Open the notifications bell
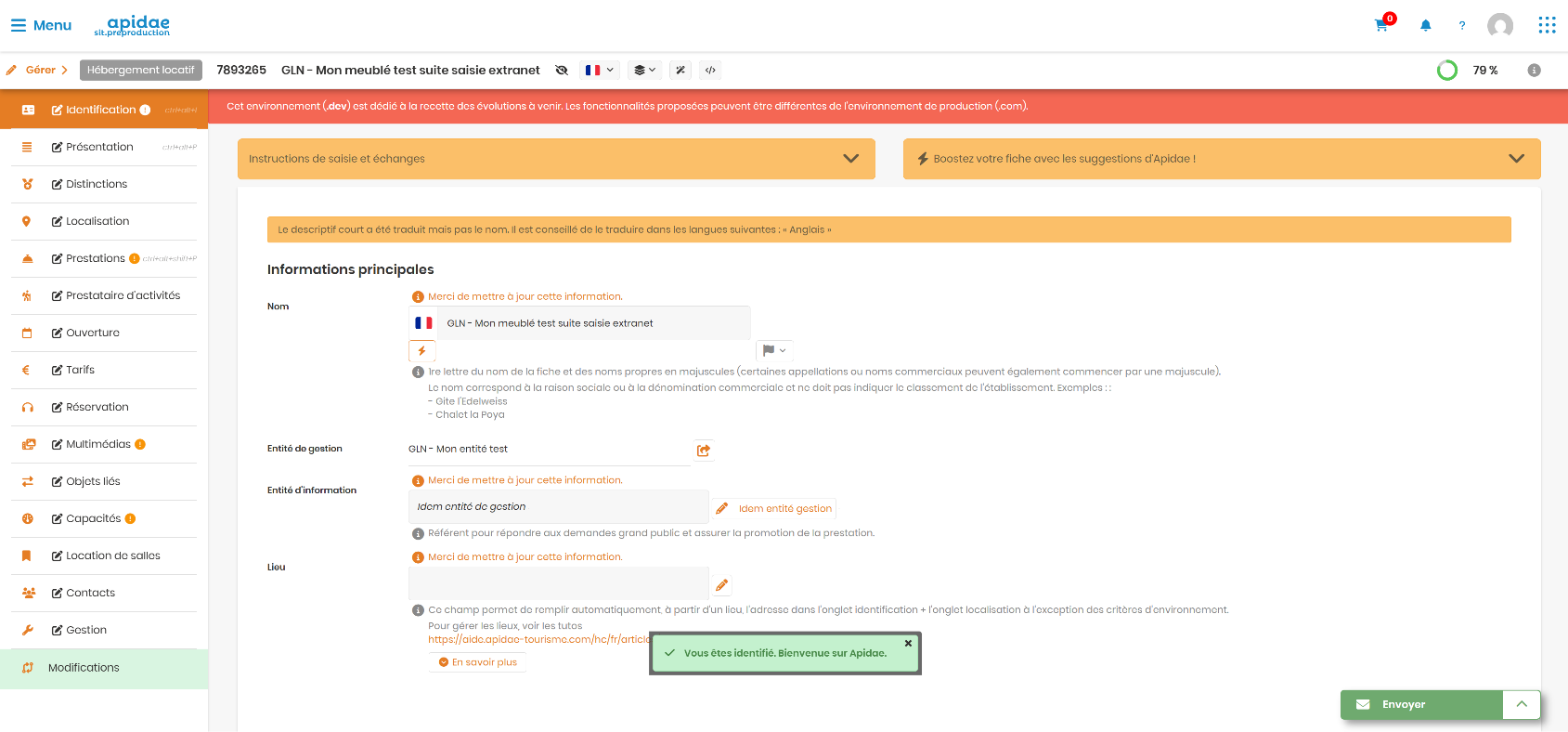Screen dimensions: 1568x732 click(1426, 26)
